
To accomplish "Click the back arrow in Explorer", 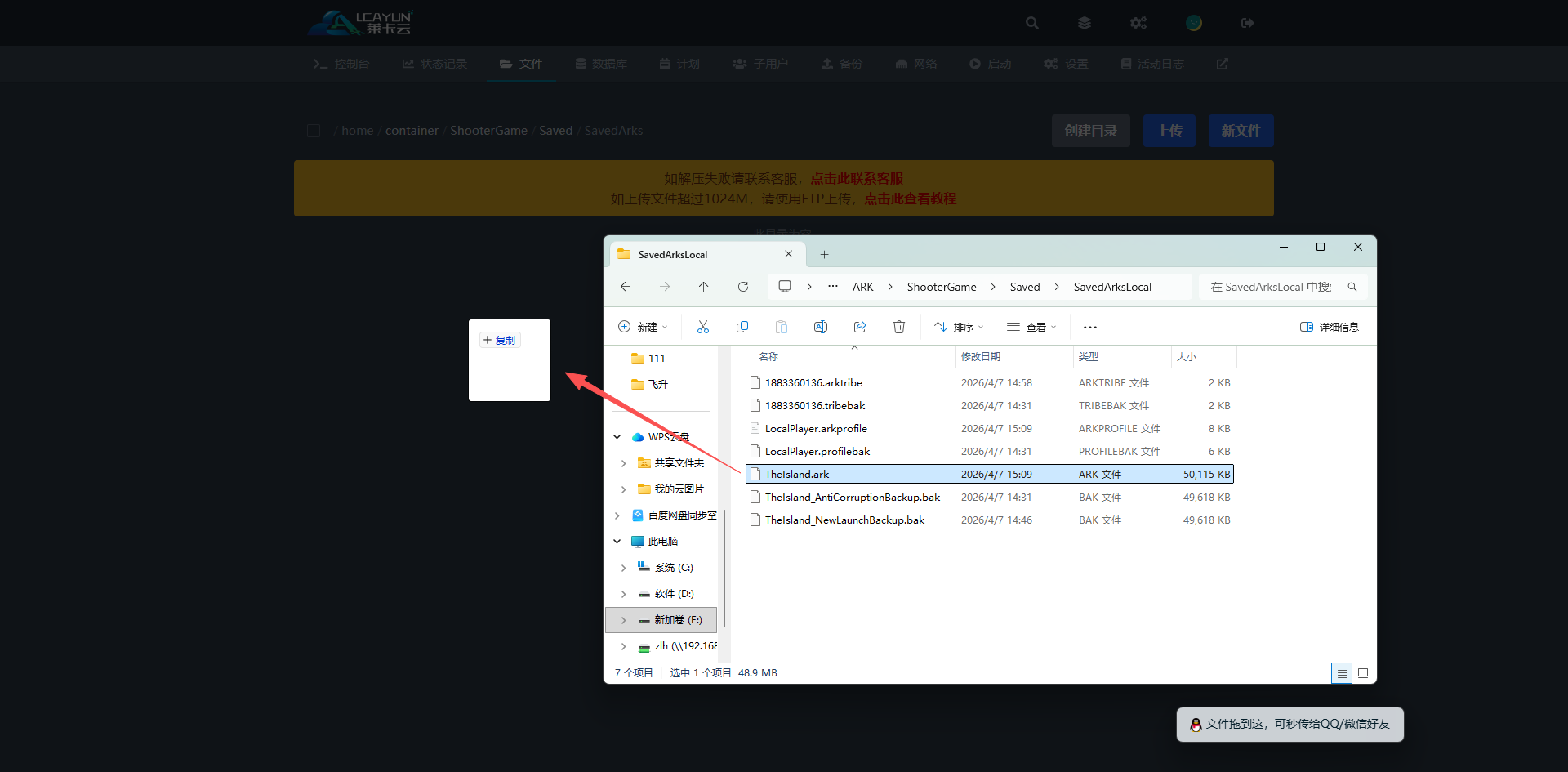I will click(x=626, y=287).
